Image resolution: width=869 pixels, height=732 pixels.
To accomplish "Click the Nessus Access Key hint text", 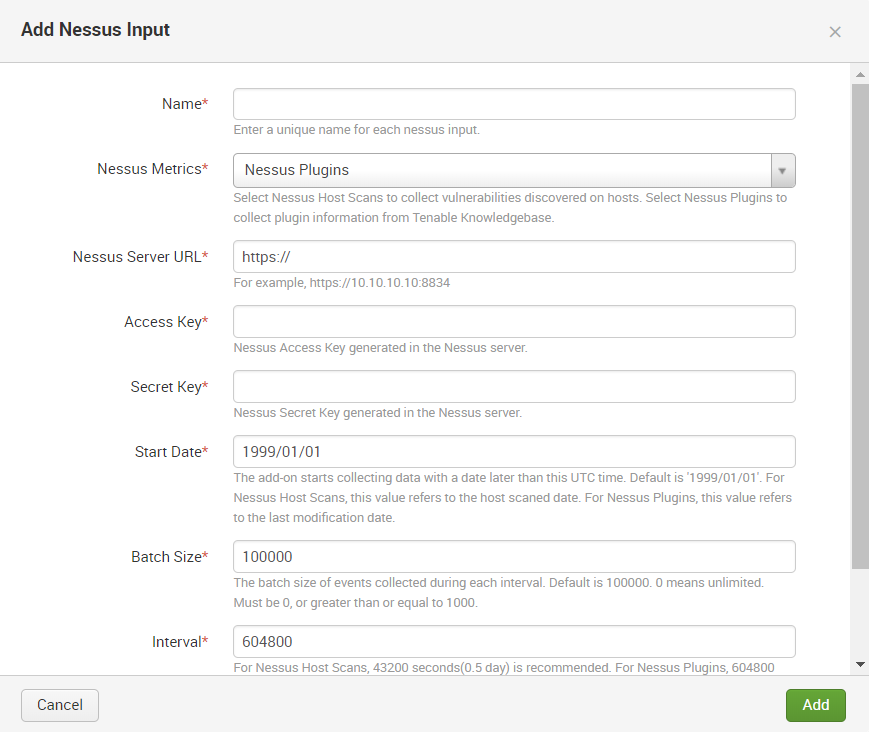I will [380, 347].
